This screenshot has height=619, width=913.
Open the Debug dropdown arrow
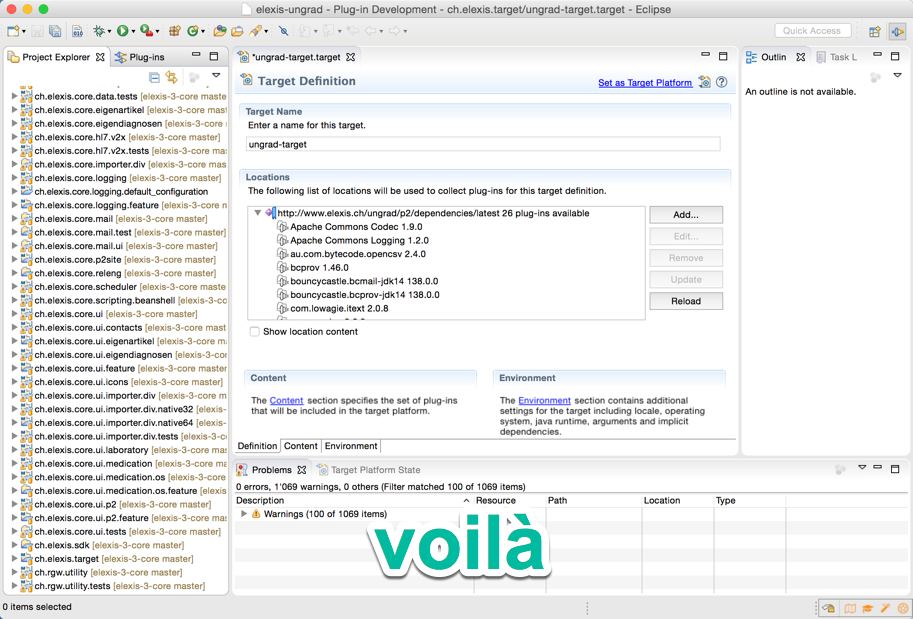(109, 31)
